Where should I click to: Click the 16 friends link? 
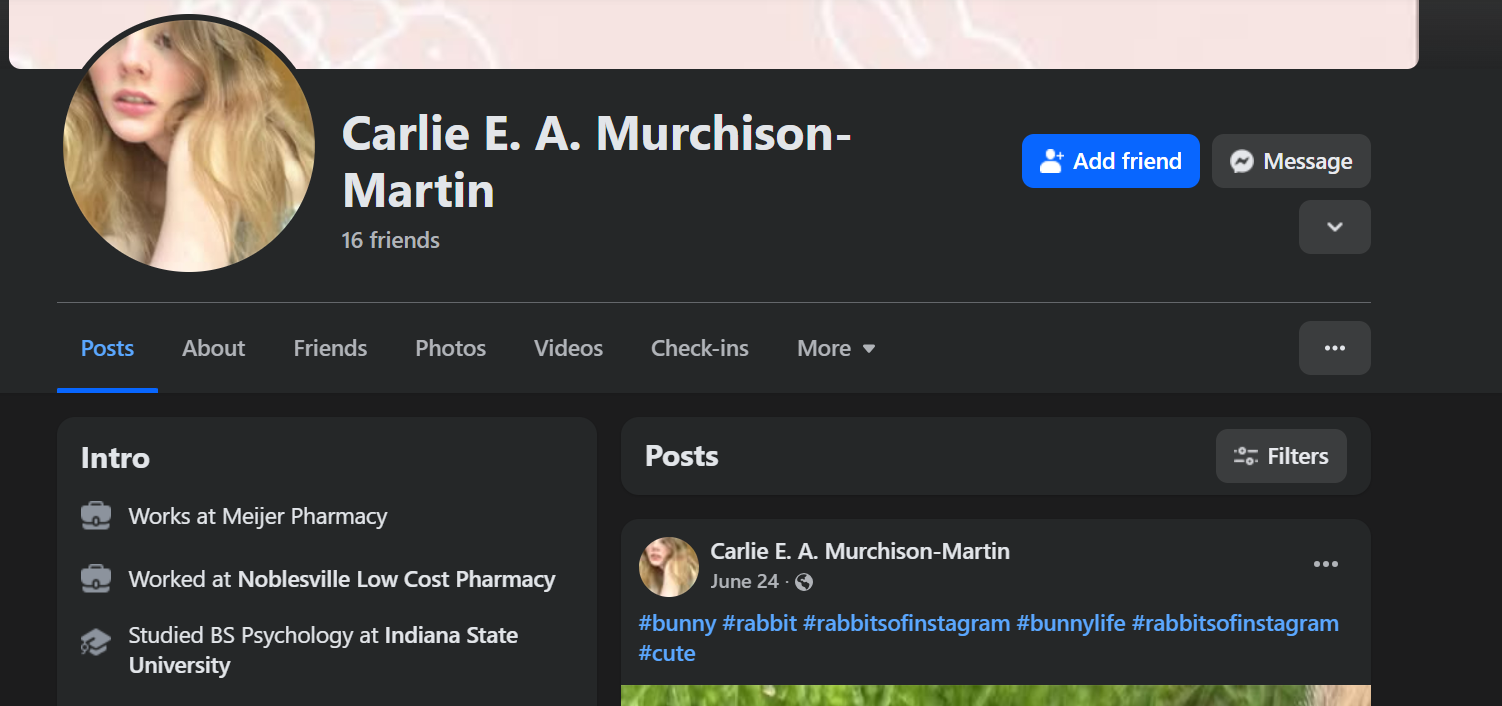(x=391, y=240)
